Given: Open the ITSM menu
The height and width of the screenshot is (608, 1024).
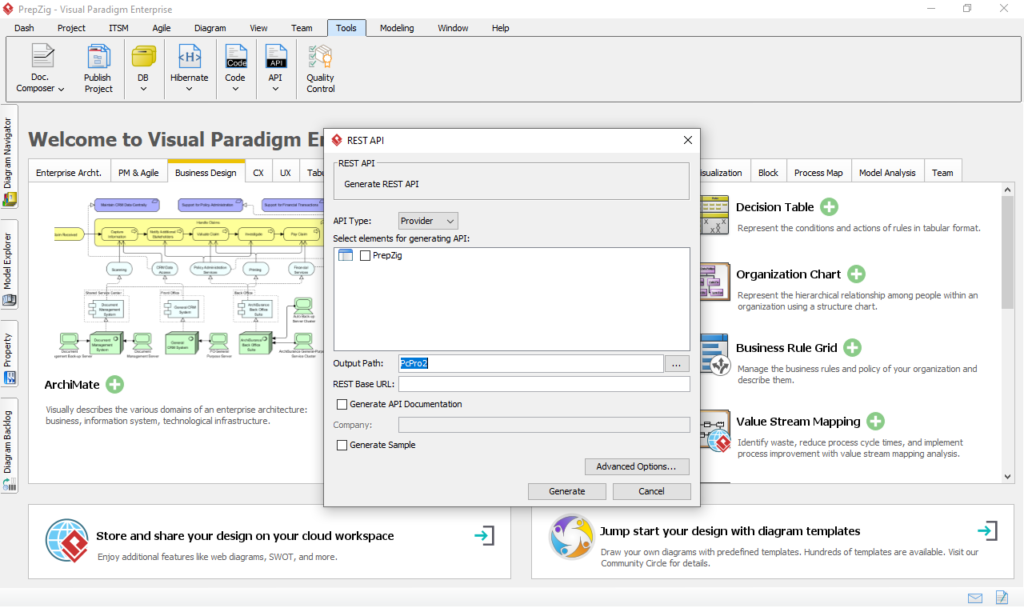Looking at the screenshot, I should pyautogui.click(x=118, y=28).
